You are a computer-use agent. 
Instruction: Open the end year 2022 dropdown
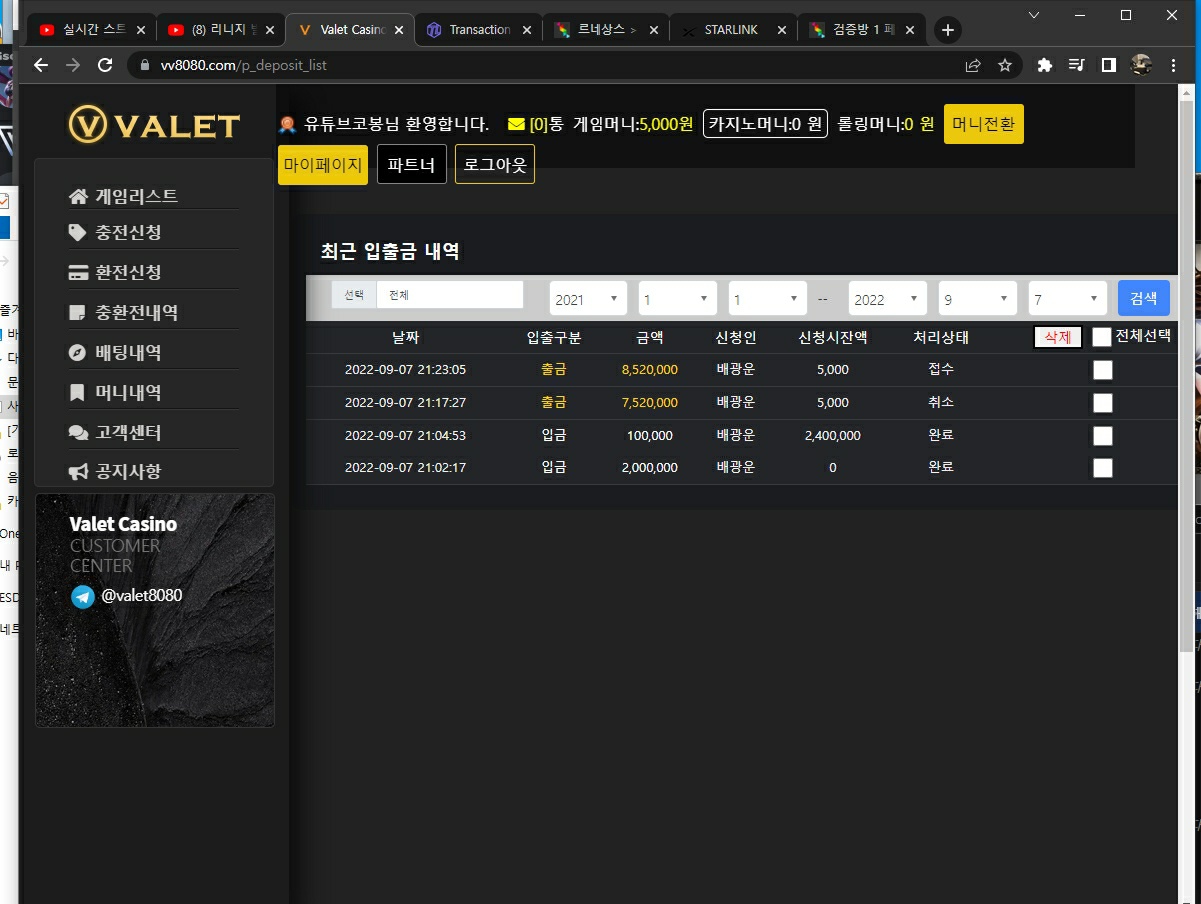(888, 299)
